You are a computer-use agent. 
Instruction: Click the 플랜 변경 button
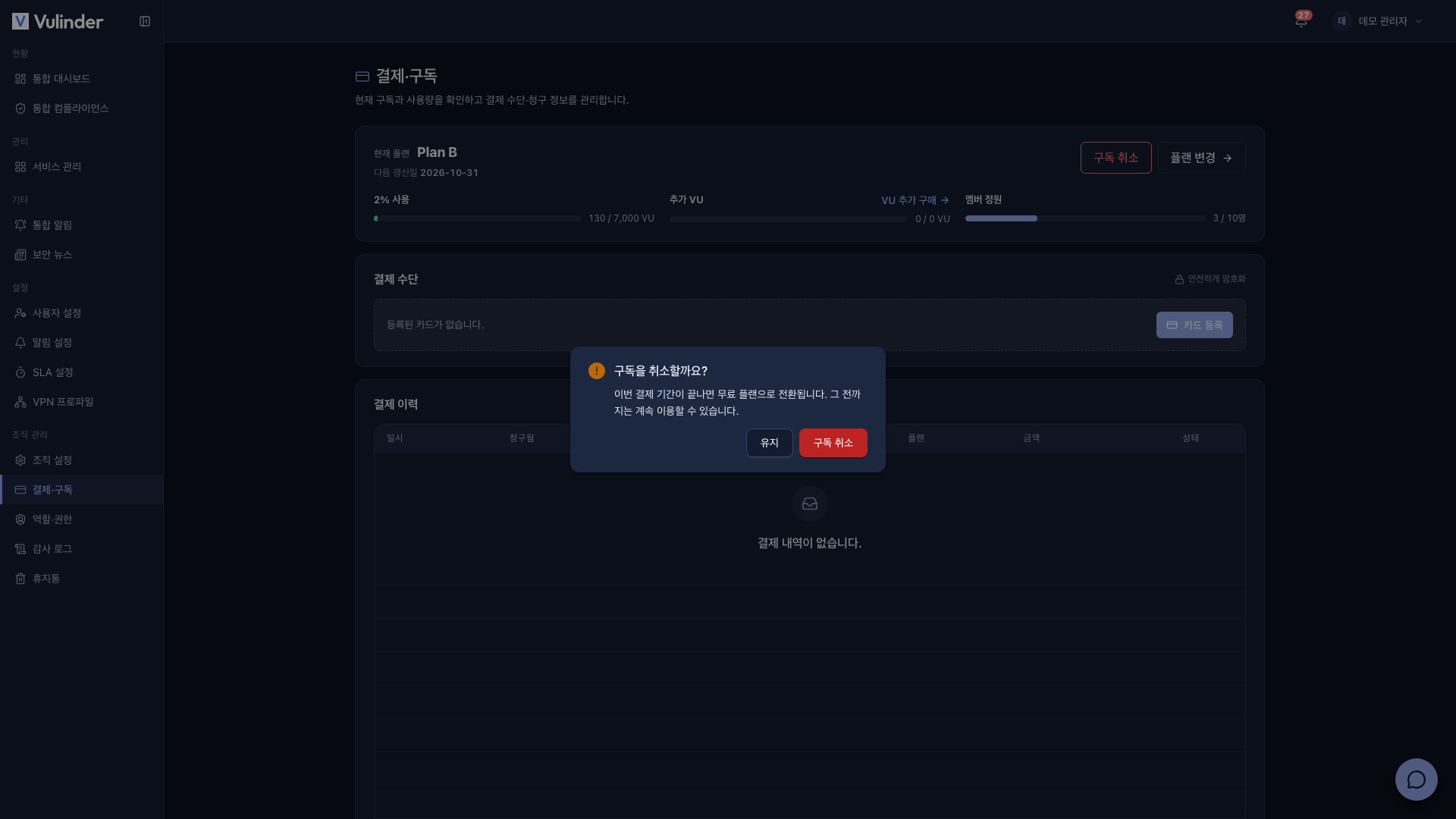pos(1202,158)
